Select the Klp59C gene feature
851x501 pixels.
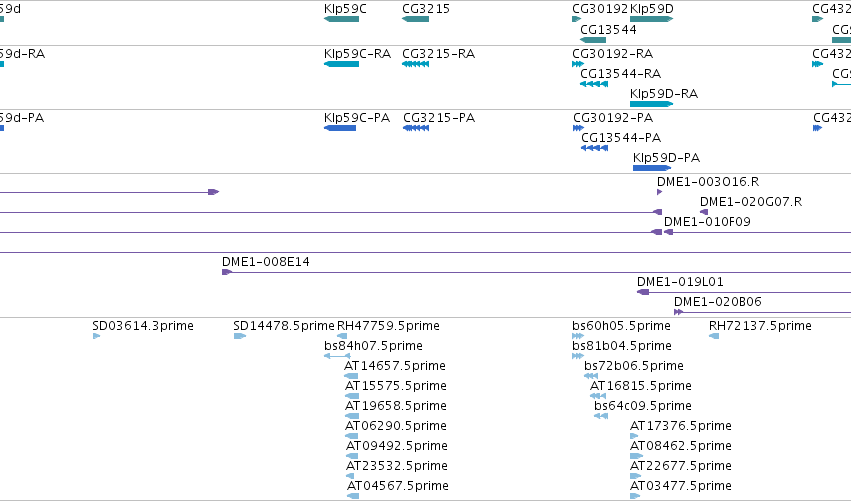341,19
